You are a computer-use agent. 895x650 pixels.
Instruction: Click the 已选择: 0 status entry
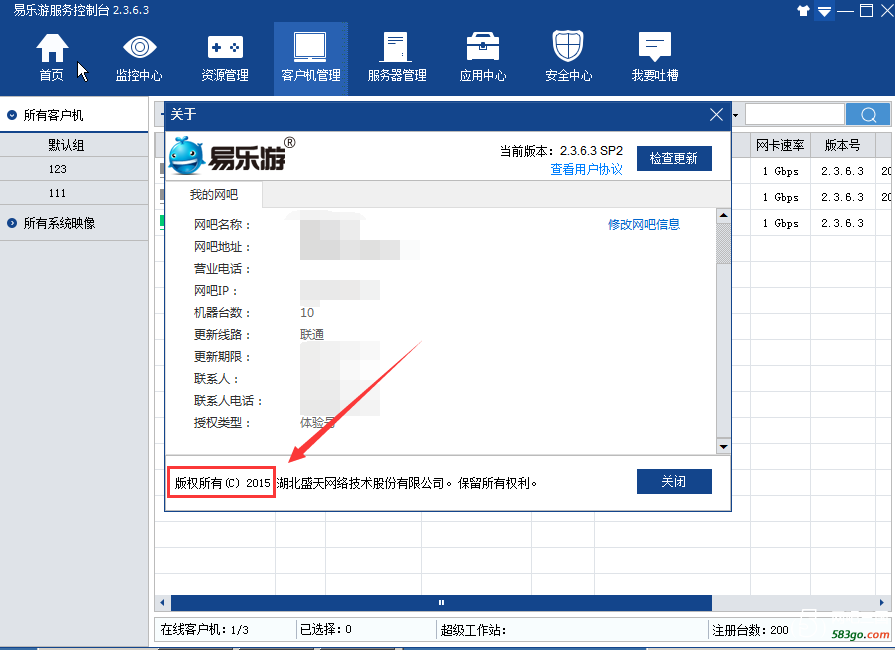point(326,629)
